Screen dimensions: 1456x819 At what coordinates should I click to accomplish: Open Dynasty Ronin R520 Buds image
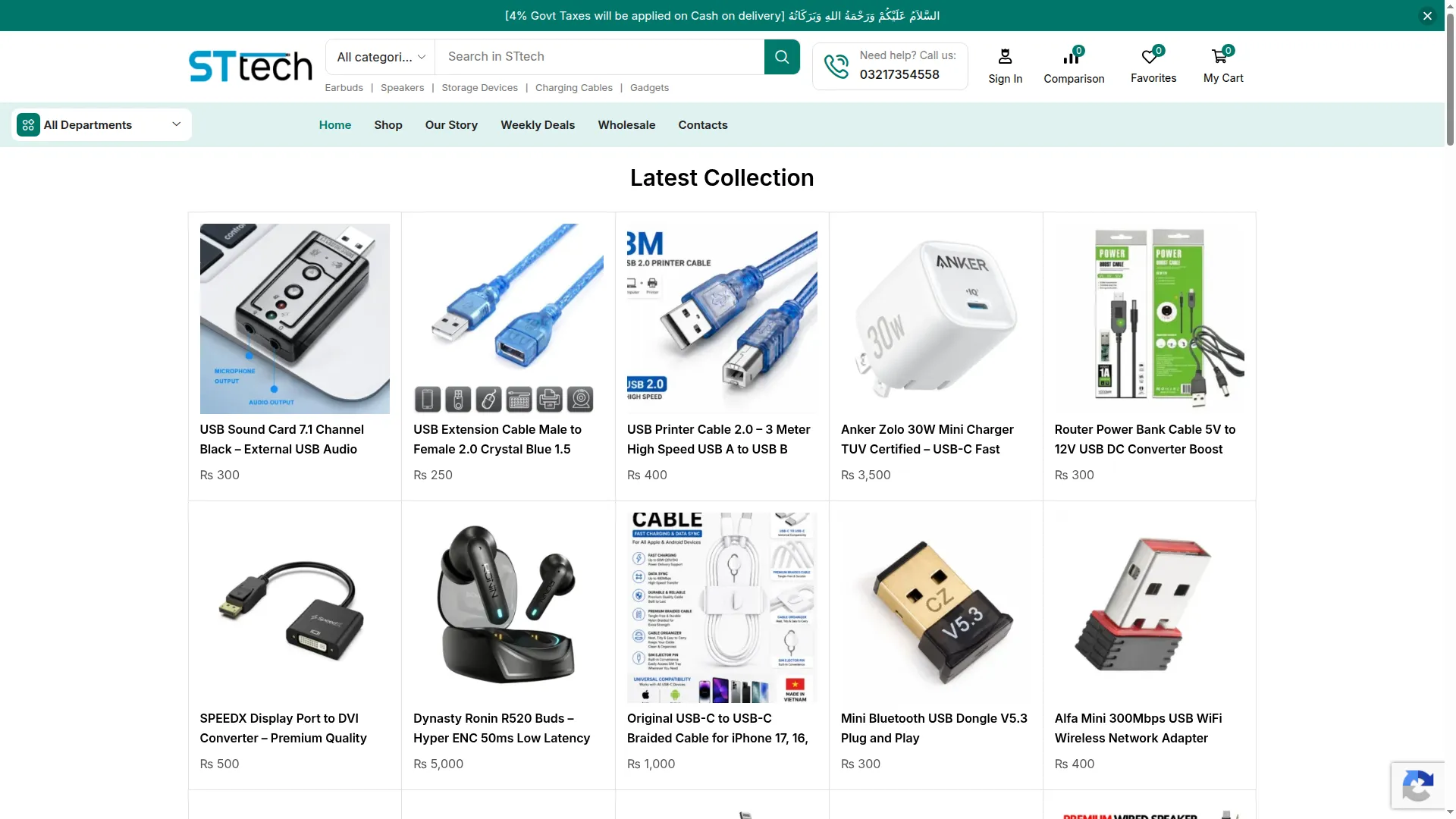click(x=508, y=607)
